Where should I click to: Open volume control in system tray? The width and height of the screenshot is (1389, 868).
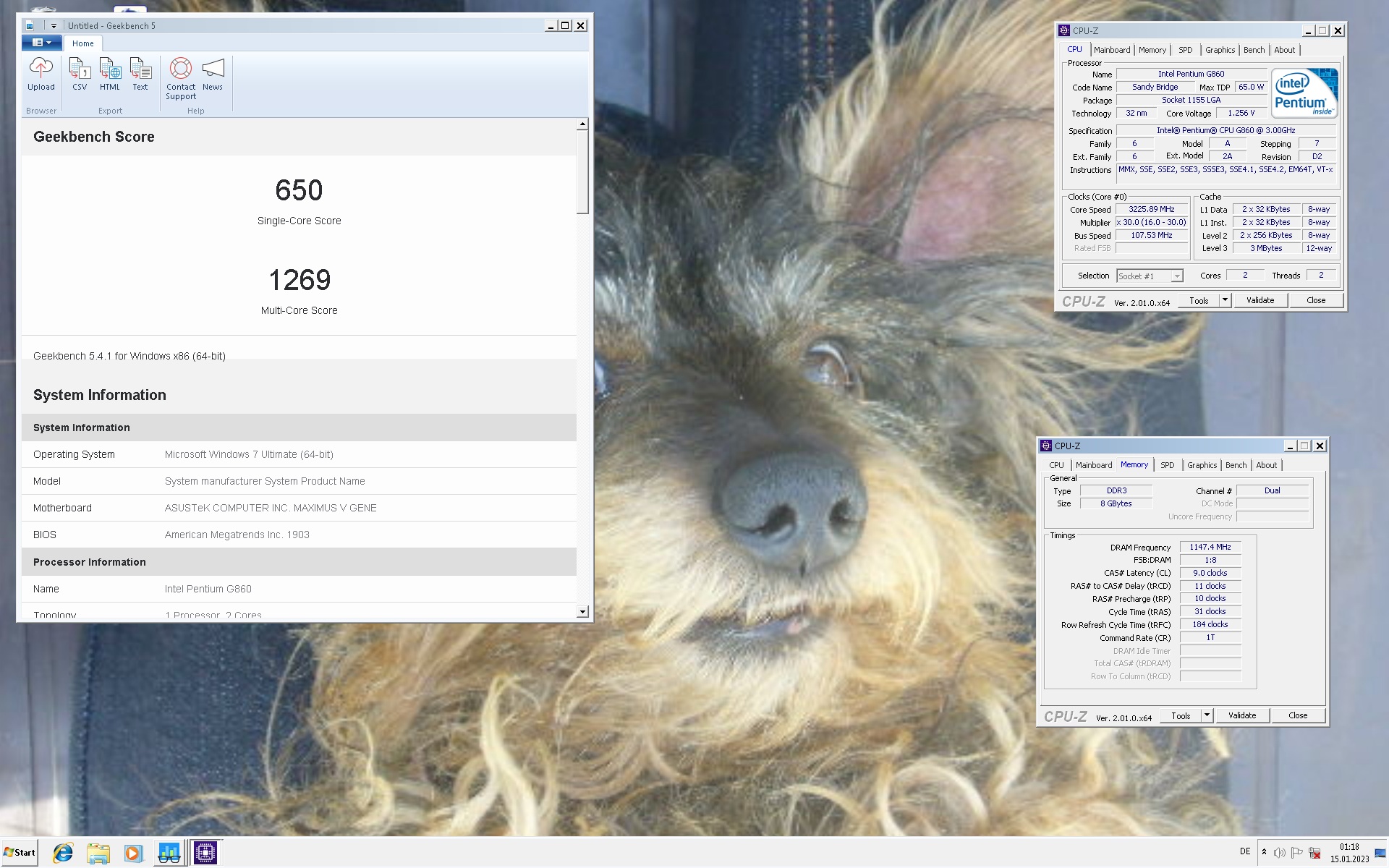pos(1280,853)
